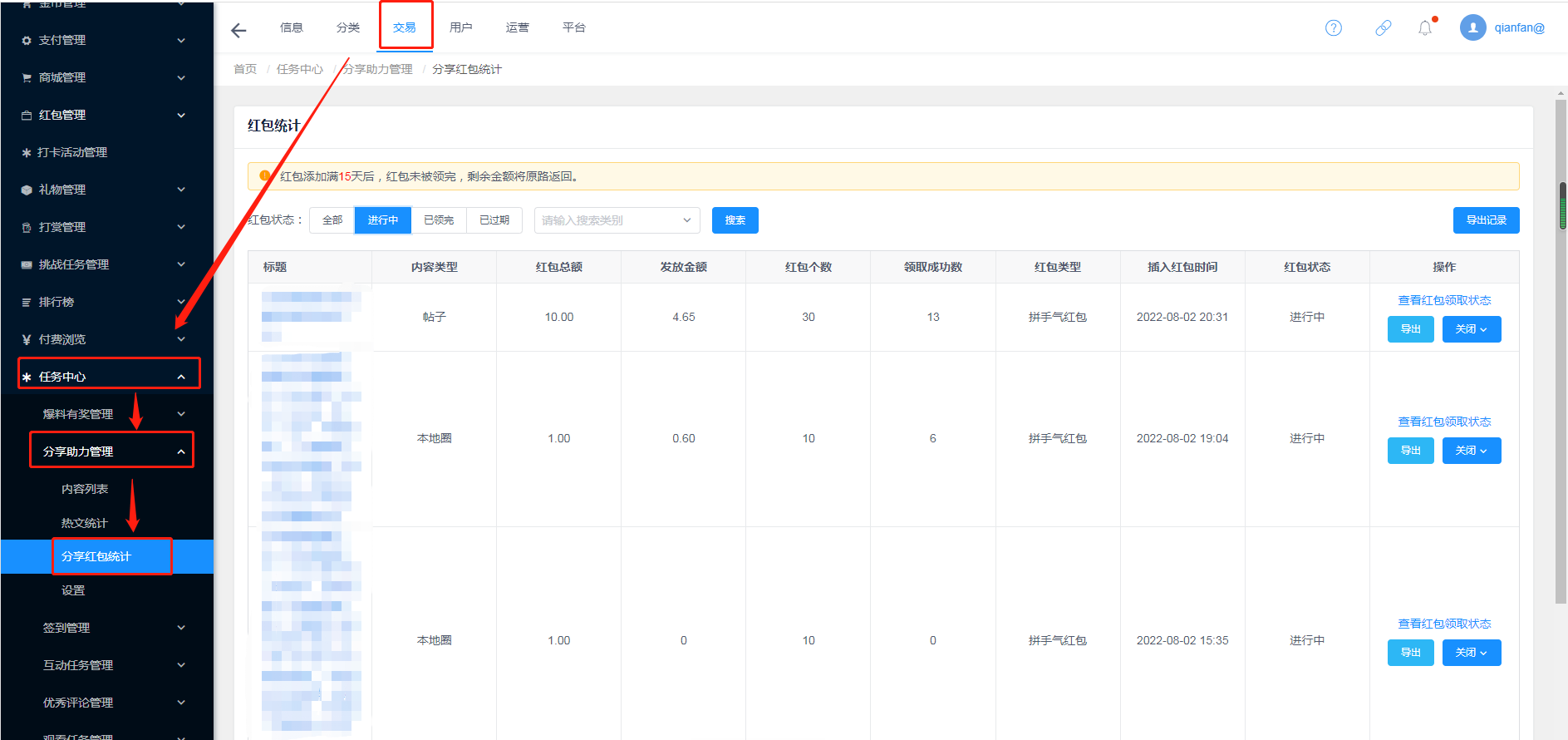Click the back arrow icon in header
Viewport: 1568px width, 740px height.
pyautogui.click(x=238, y=31)
